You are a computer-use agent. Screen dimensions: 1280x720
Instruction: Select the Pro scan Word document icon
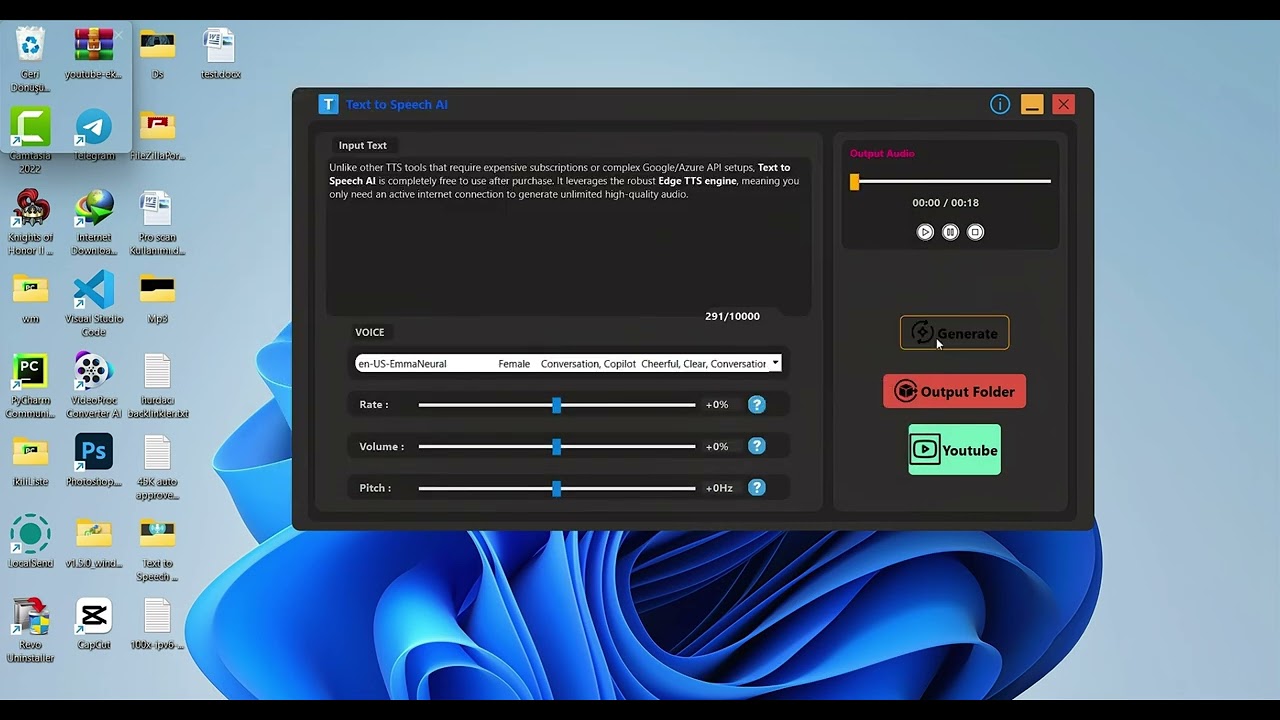pos(157,221)
